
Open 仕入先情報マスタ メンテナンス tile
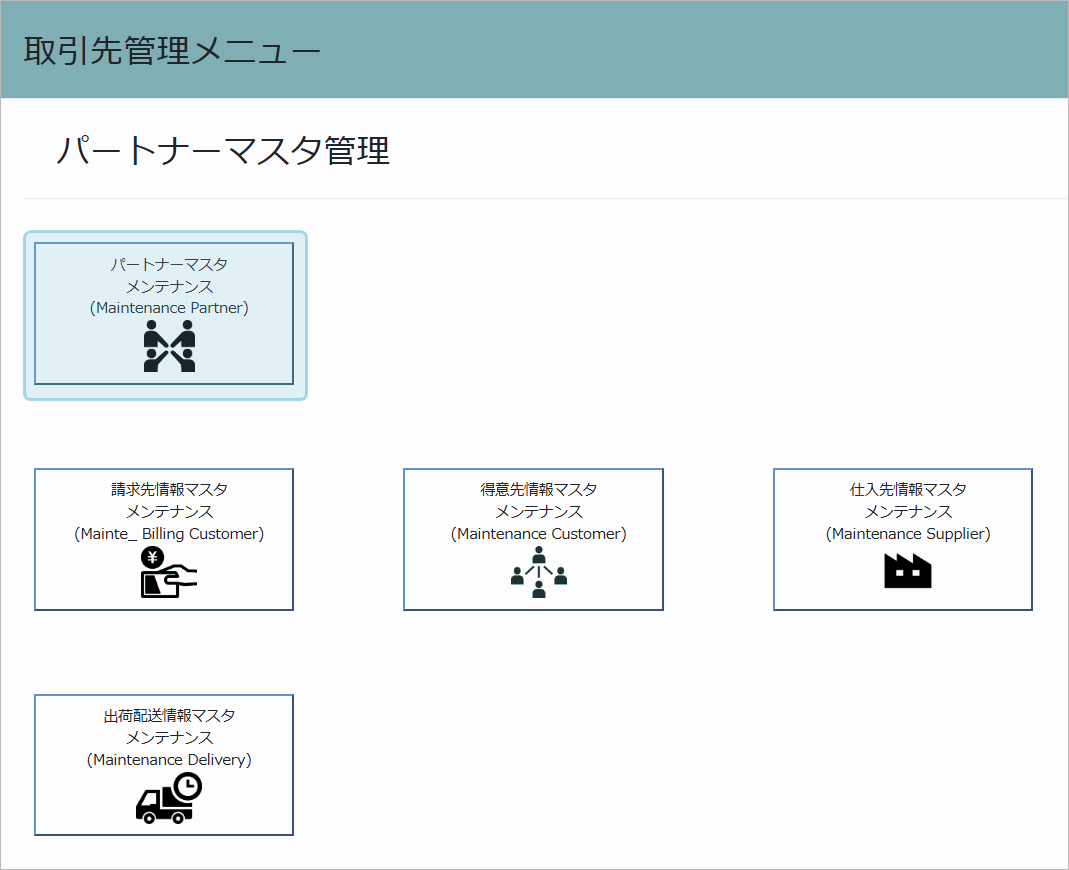tap(903, 539)
